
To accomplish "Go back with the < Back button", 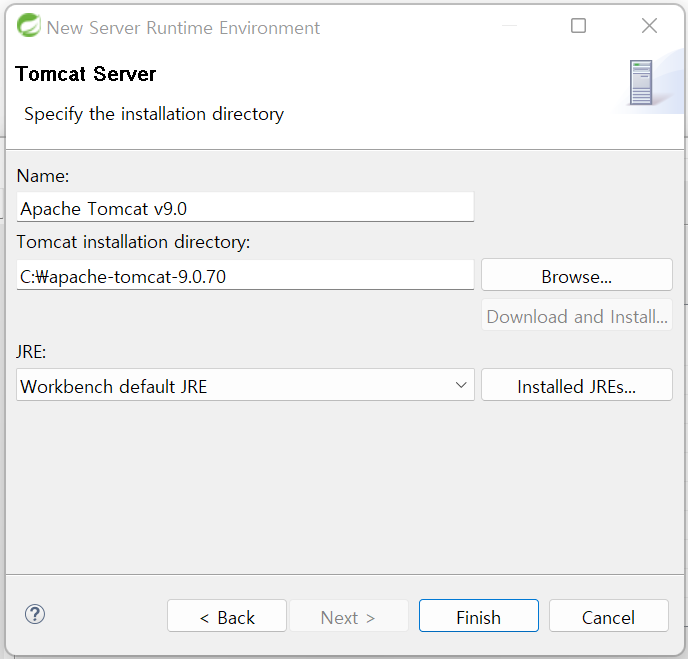I will (227, 616).
